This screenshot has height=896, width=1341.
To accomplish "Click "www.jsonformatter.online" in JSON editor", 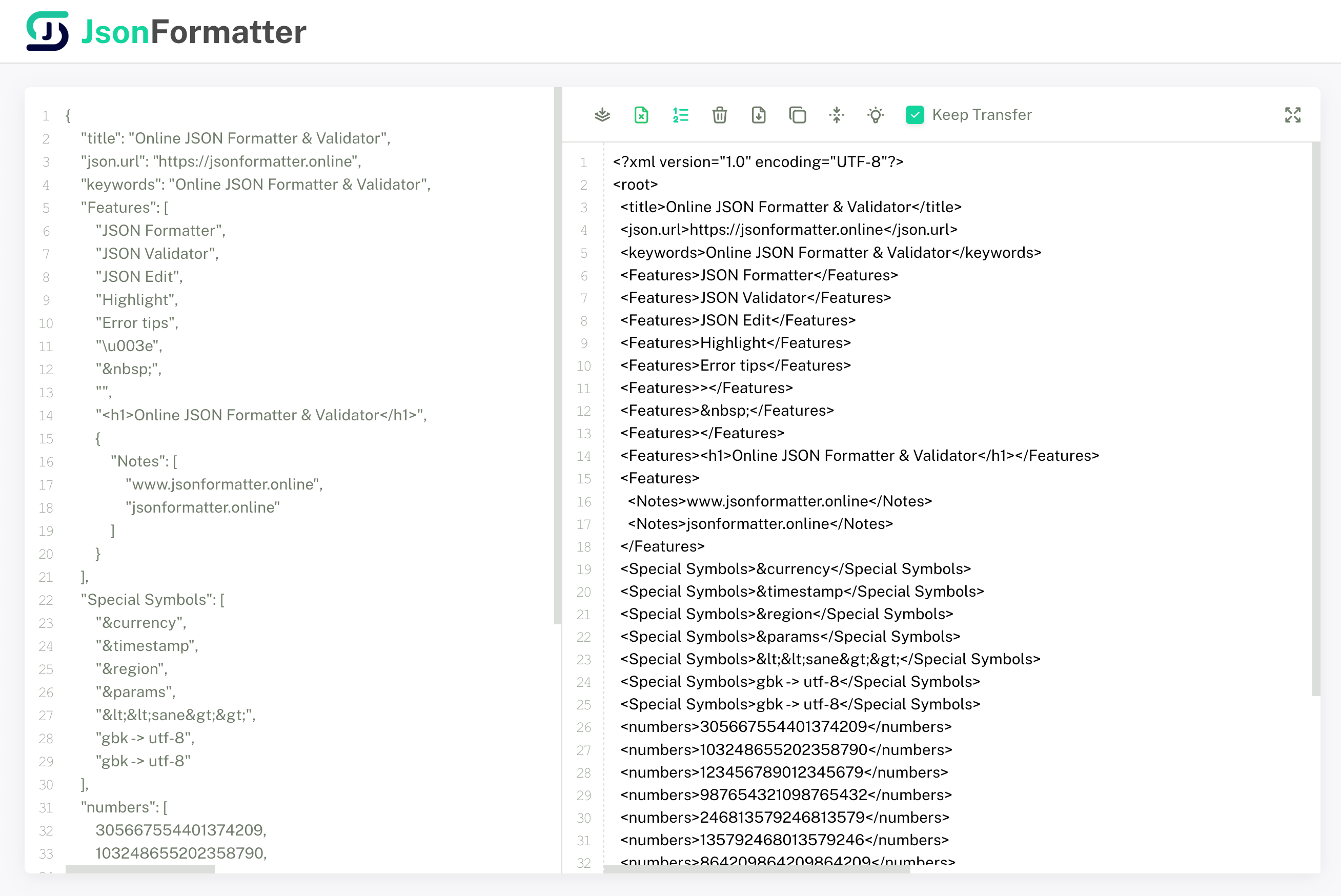I will pos(224,484).
